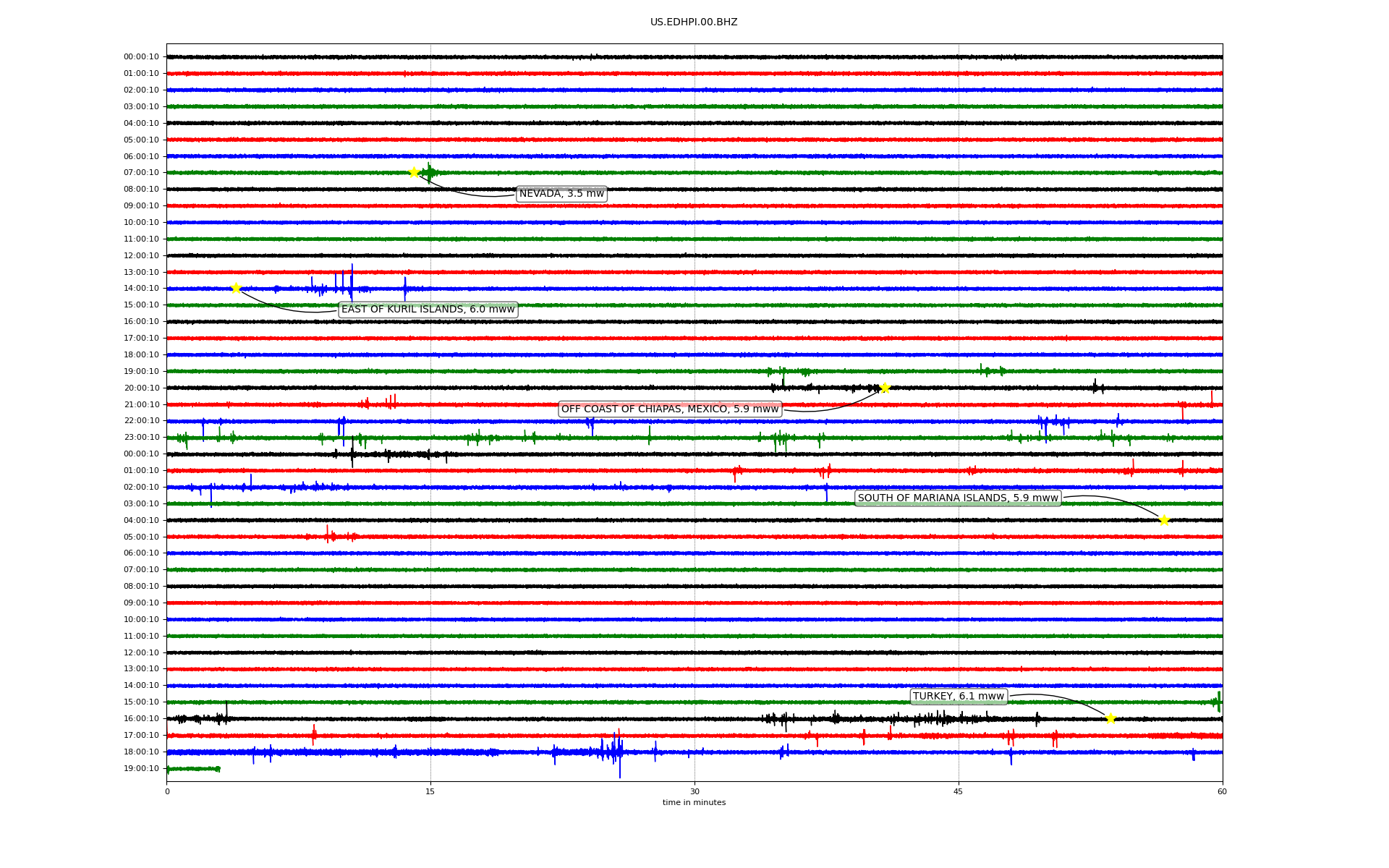Screen dimensions: 1389x868
Task: Click the second 04:00:10 label beside Mariana event
Action: click(141, 521)
